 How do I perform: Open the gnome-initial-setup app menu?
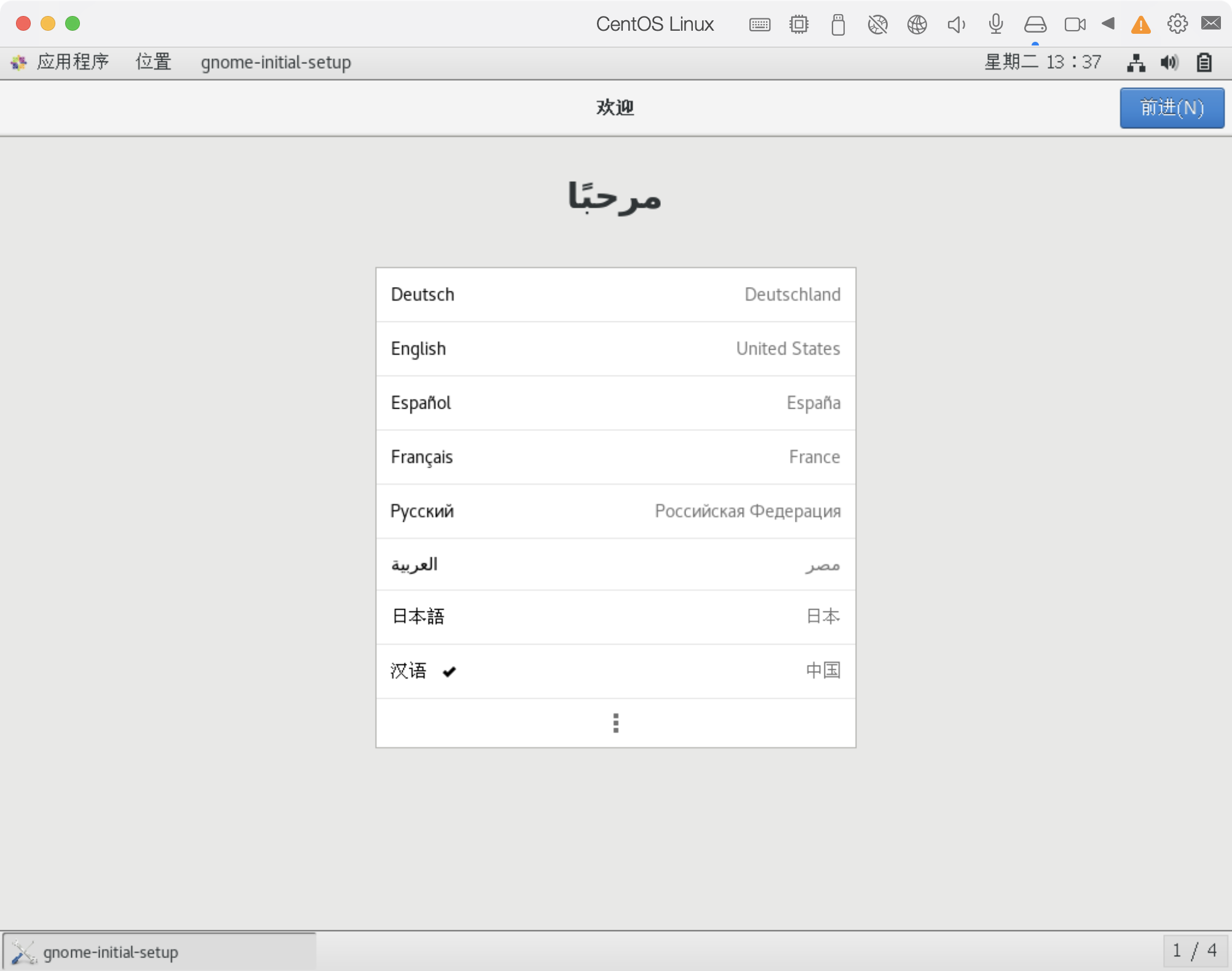point(276,62)
